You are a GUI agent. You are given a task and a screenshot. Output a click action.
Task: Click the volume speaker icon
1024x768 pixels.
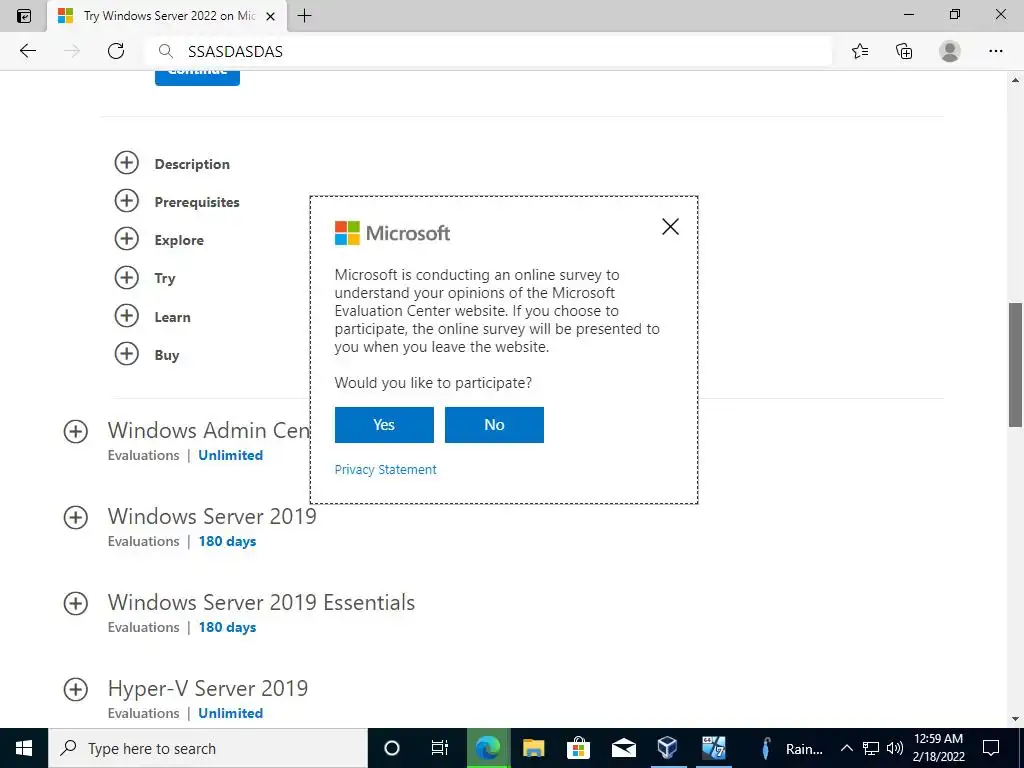click(895, 748)
